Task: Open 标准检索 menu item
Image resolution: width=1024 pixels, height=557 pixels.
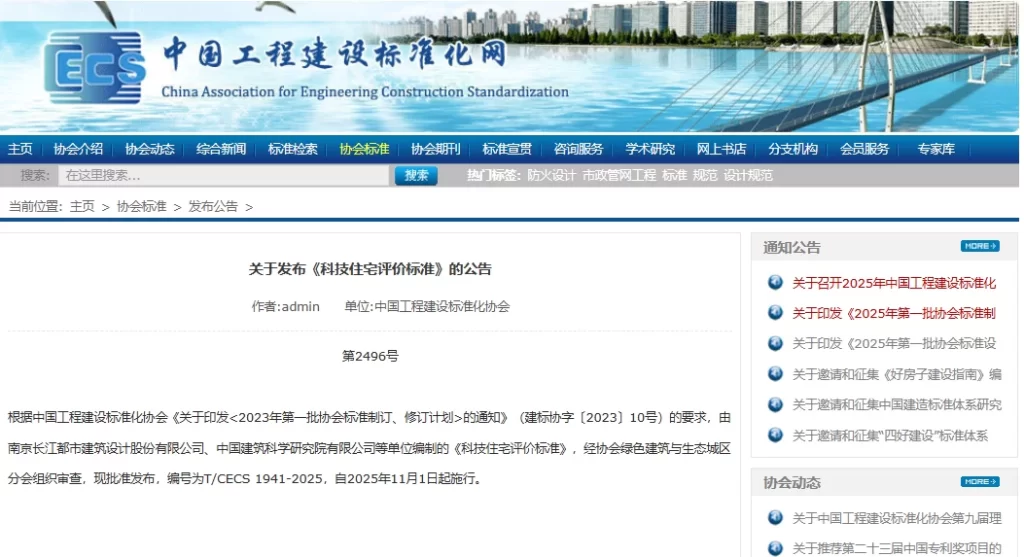Action: point(293,149)
